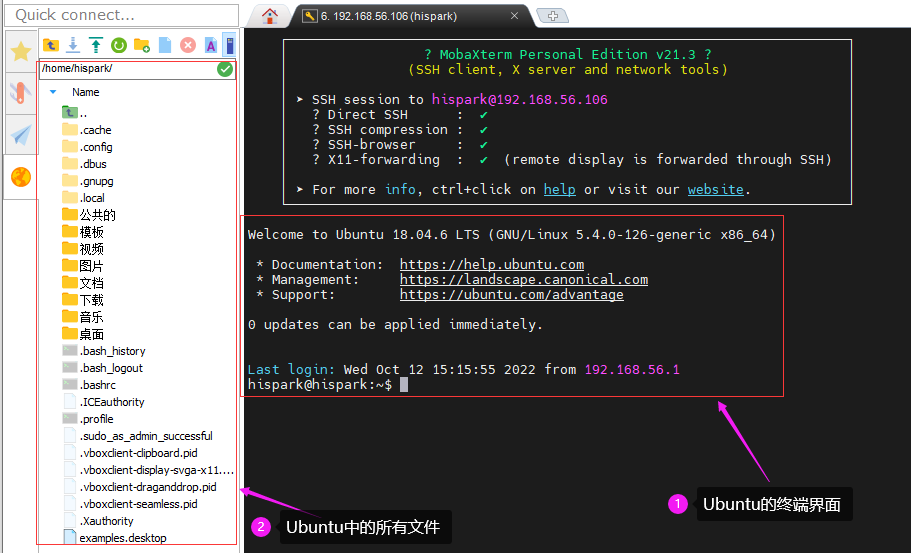Toggle the Name column sort arrow
The width and height of the screenshot is (911, 553).
tap(53, 92)
